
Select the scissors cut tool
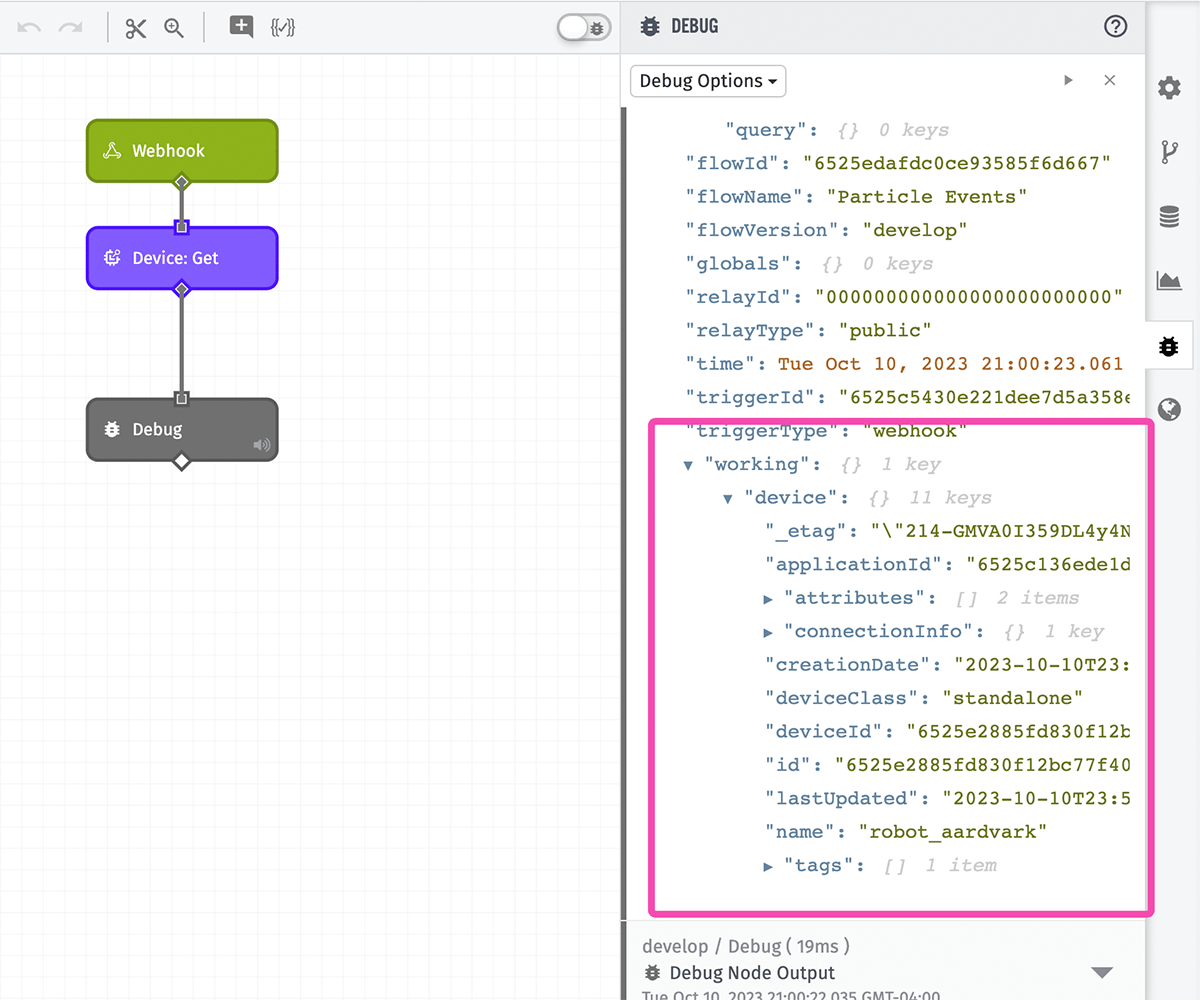(136, 28)
